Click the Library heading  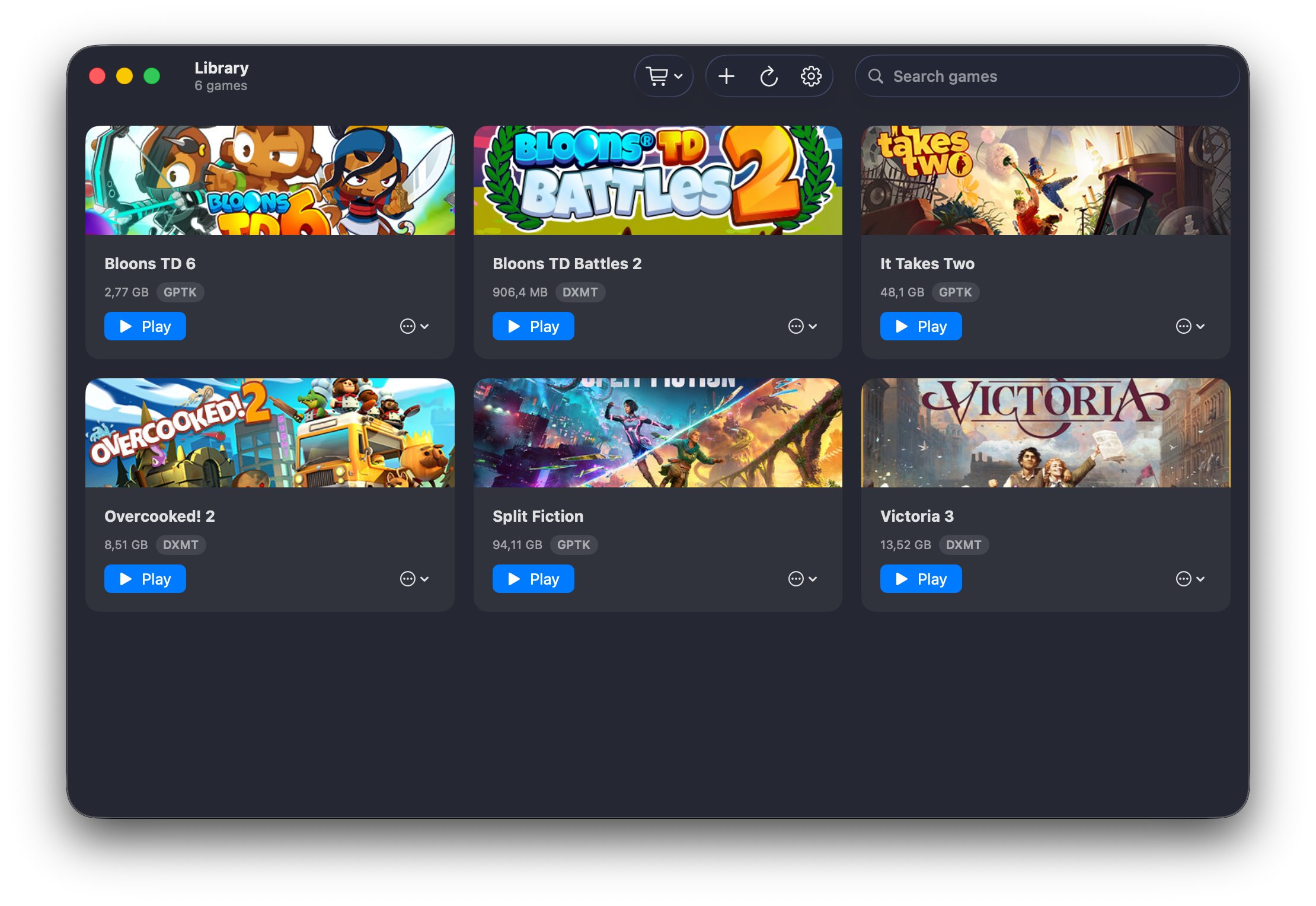pos(222,68)
